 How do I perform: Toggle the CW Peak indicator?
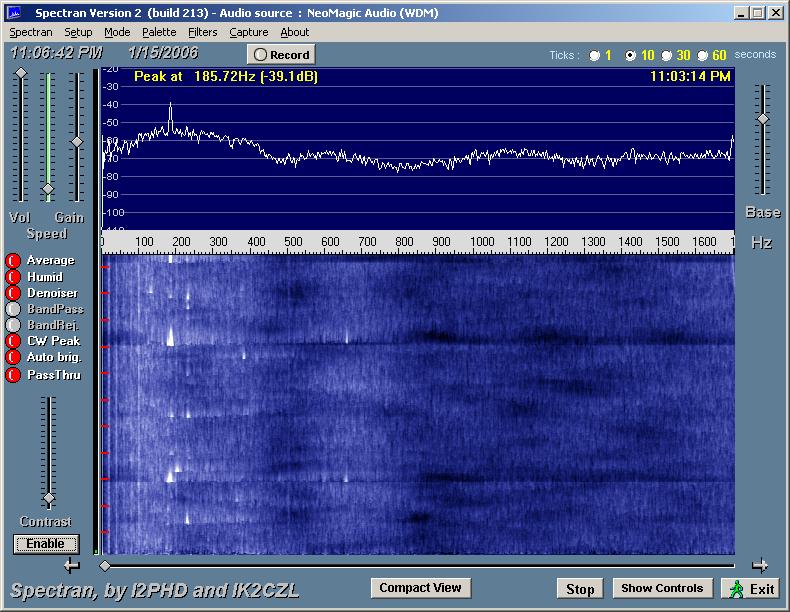(13, 341)
